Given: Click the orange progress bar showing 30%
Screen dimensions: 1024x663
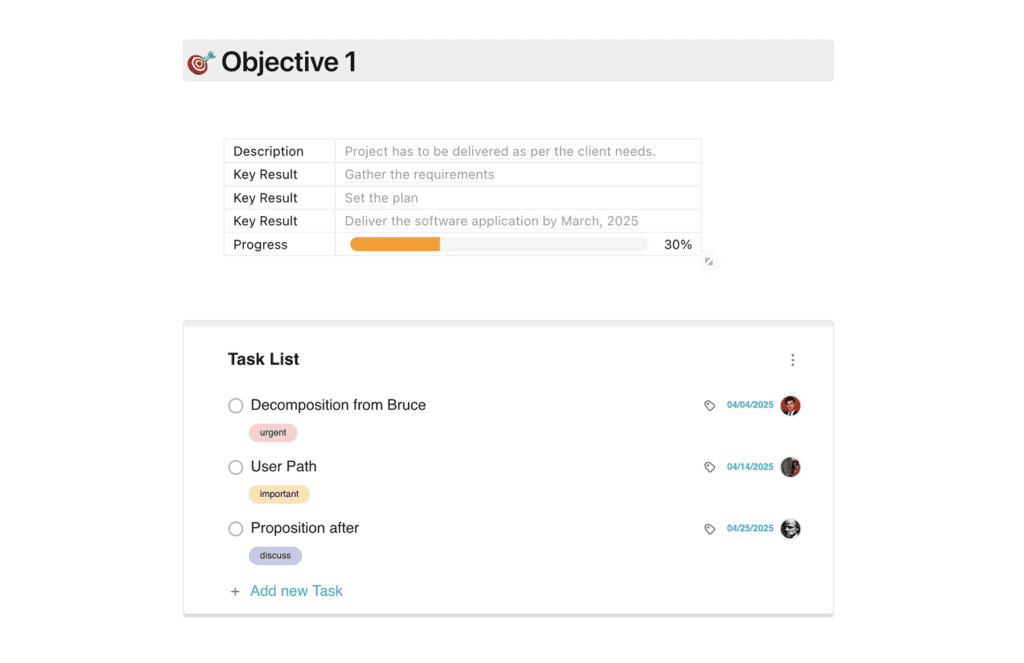Looking at the screenshot, I should click(394, 243).
